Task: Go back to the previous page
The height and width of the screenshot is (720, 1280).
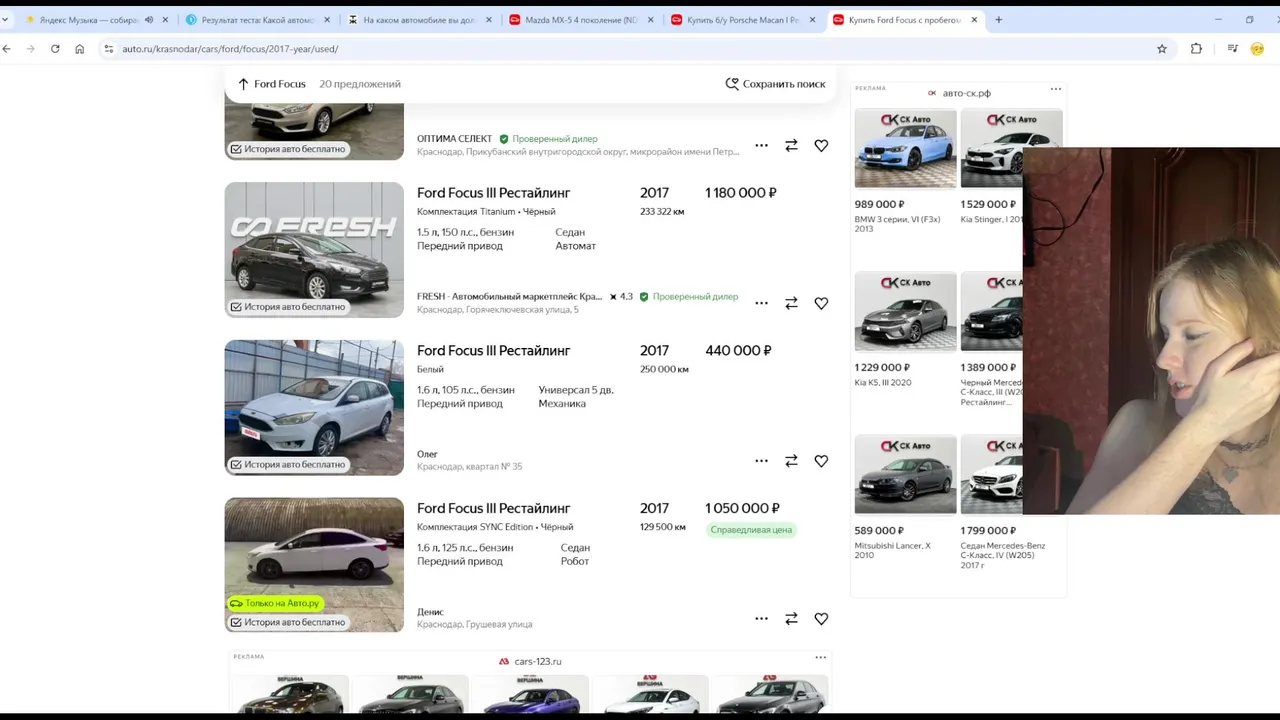Action: (x=7, y=49)
